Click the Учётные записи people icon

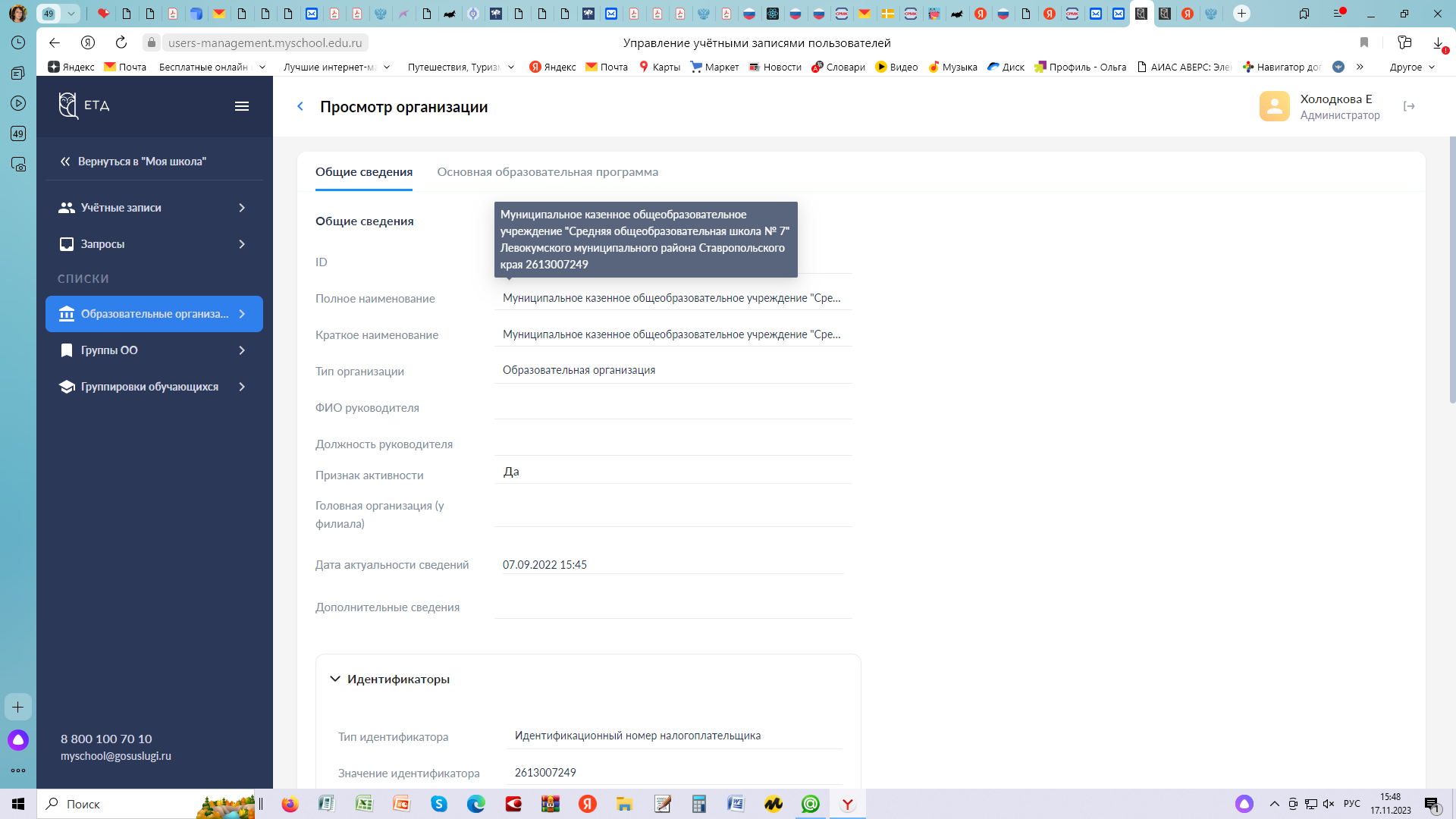click(67, 208)
